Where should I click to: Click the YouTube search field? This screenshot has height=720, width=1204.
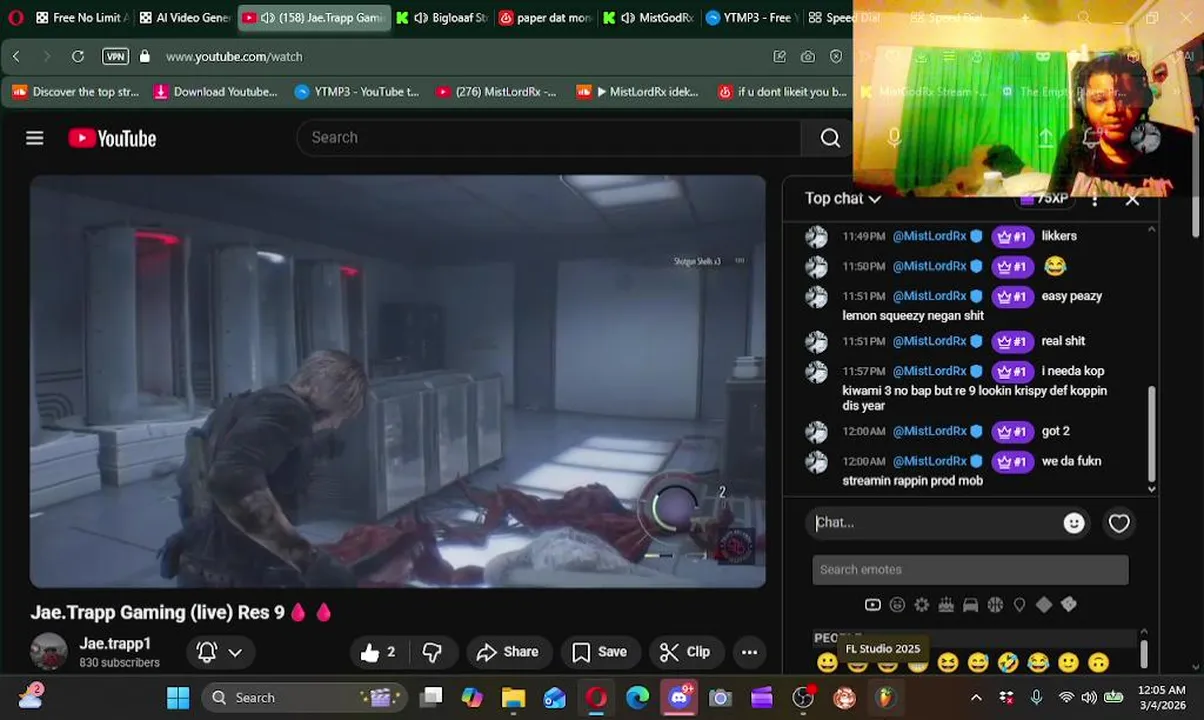pos(550,138)
